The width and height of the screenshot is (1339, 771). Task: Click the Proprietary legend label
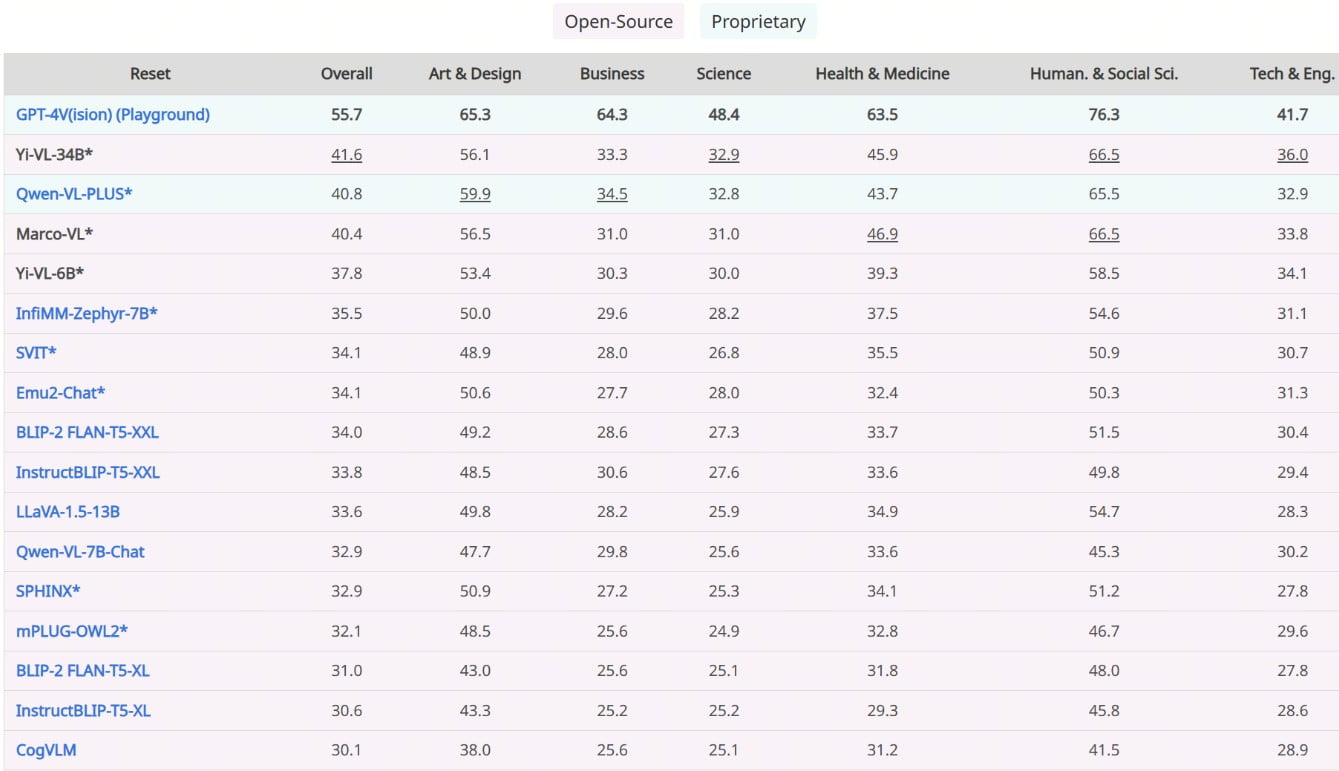[758, 21]
